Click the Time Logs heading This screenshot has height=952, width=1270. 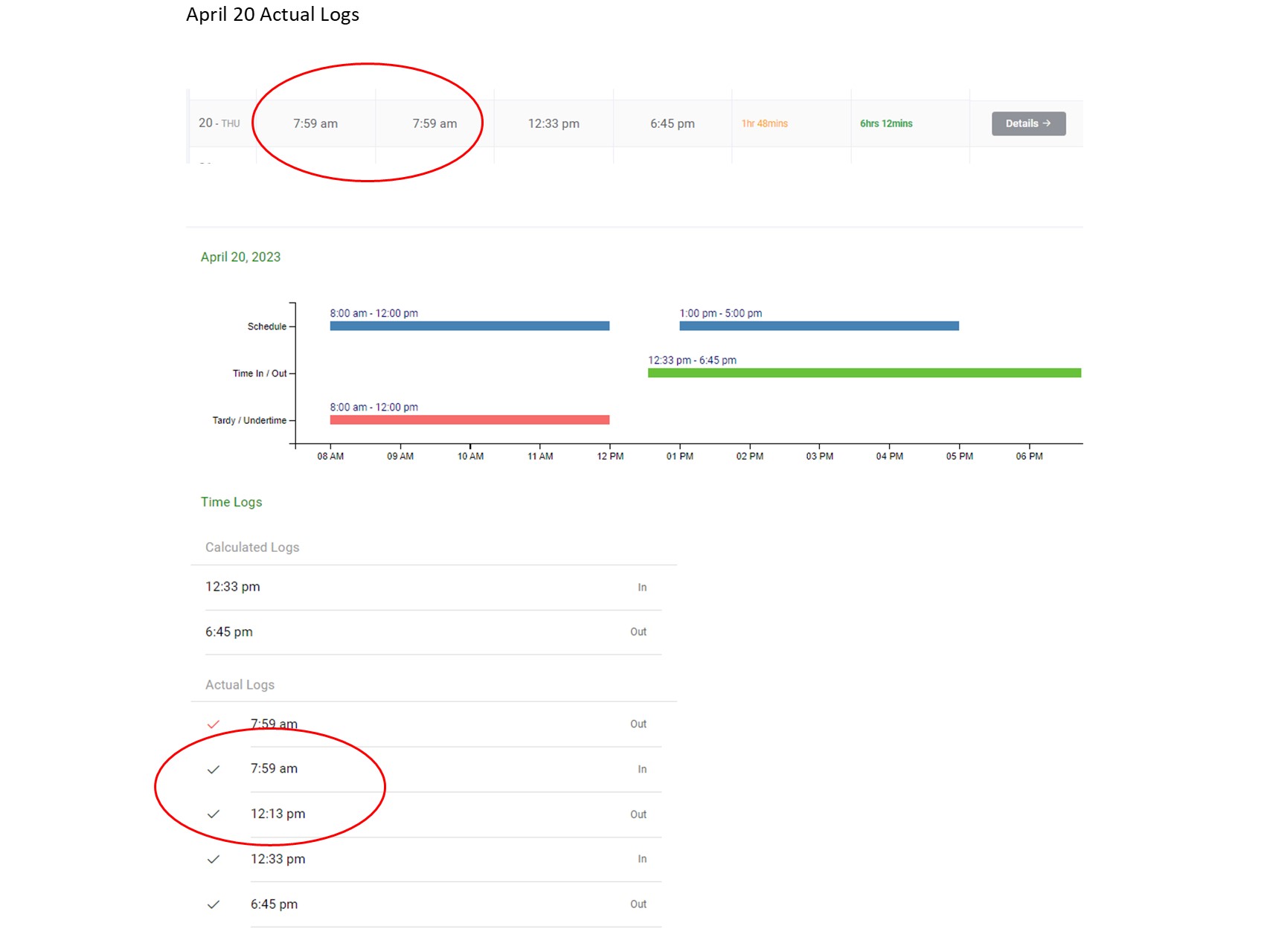pos(231,502)
